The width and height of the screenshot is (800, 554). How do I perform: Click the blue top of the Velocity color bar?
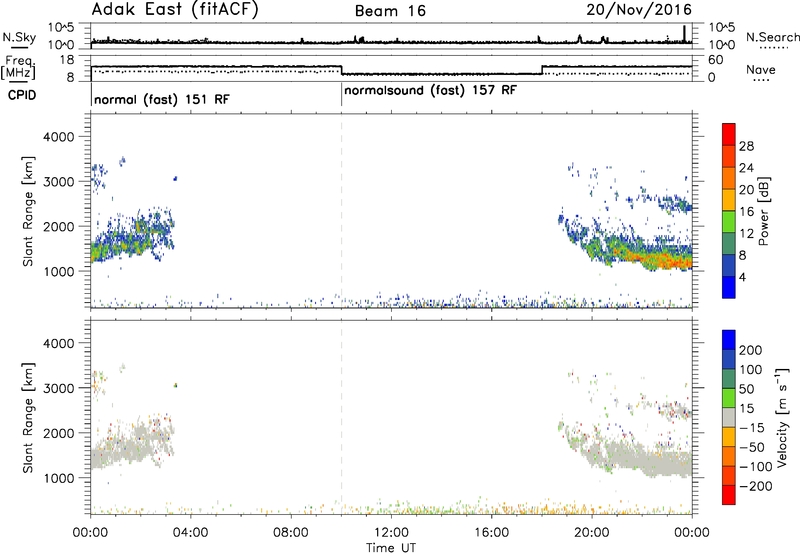[x=729, y=340]
